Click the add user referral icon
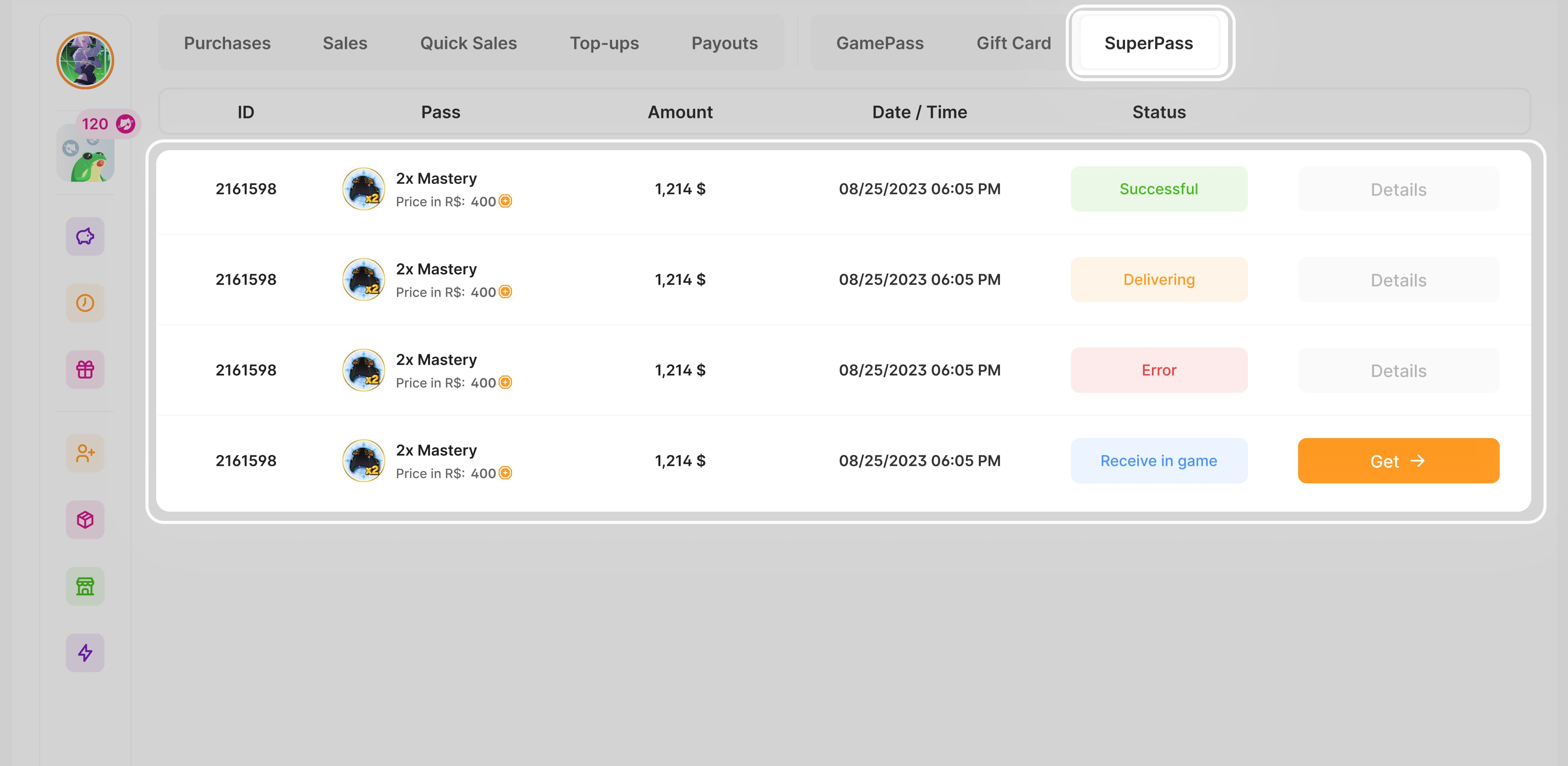This screenshot has width=1568, height=766. click(85, 453)
